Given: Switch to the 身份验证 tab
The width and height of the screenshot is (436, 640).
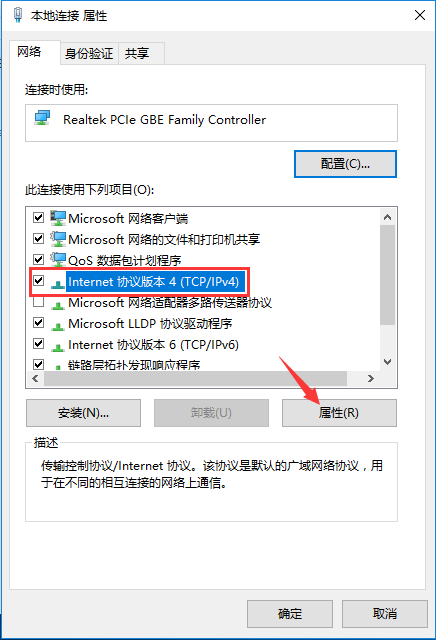Looking at the screenshot, I should coord(89,53).
